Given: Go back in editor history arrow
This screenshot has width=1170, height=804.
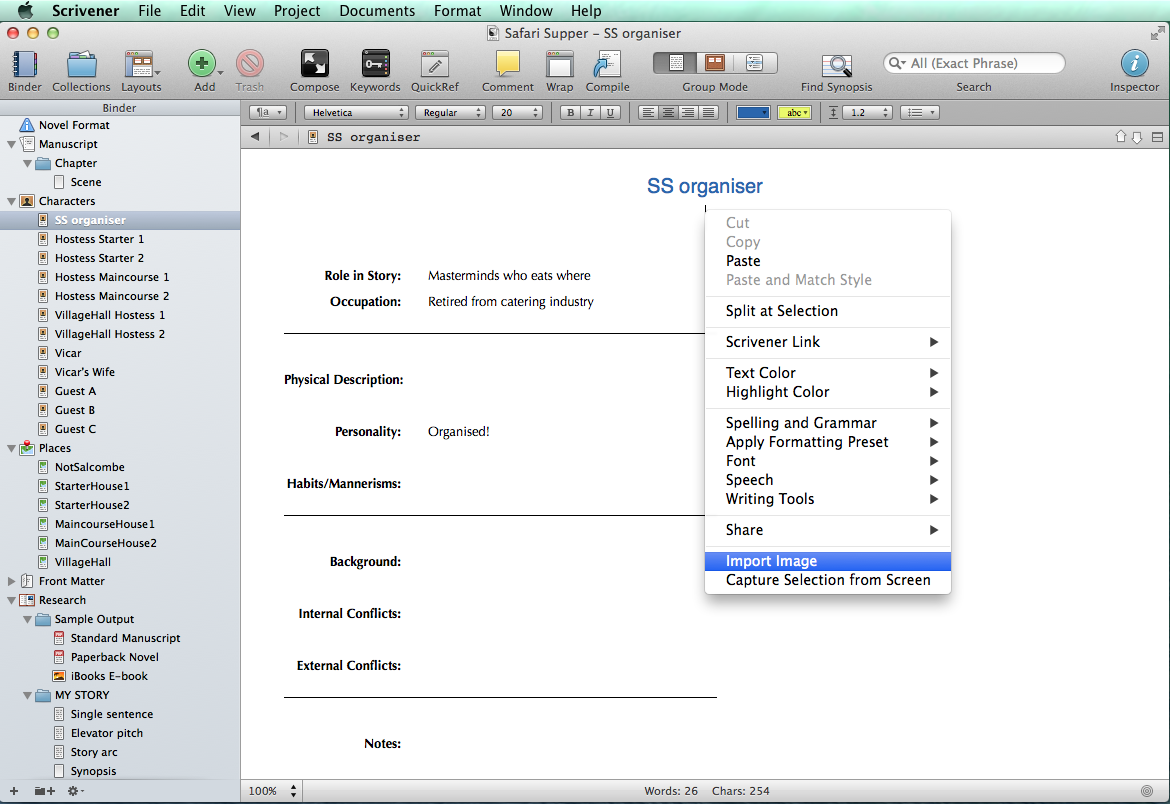Looking at the screenshot, I should [x=255, y=137].
